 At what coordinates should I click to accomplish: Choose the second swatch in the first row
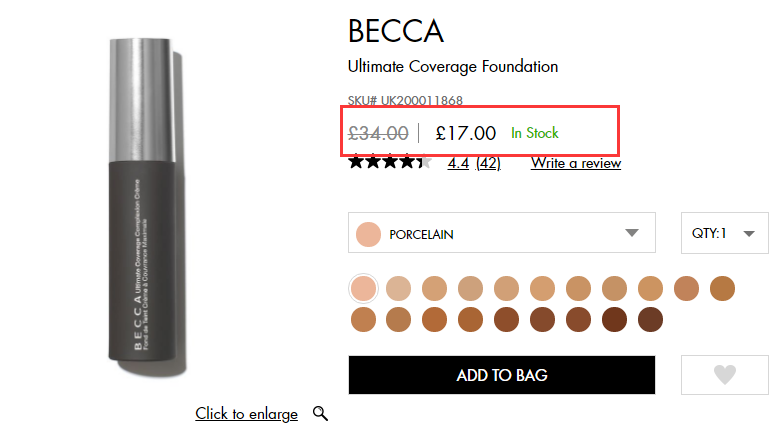point(398,289)
